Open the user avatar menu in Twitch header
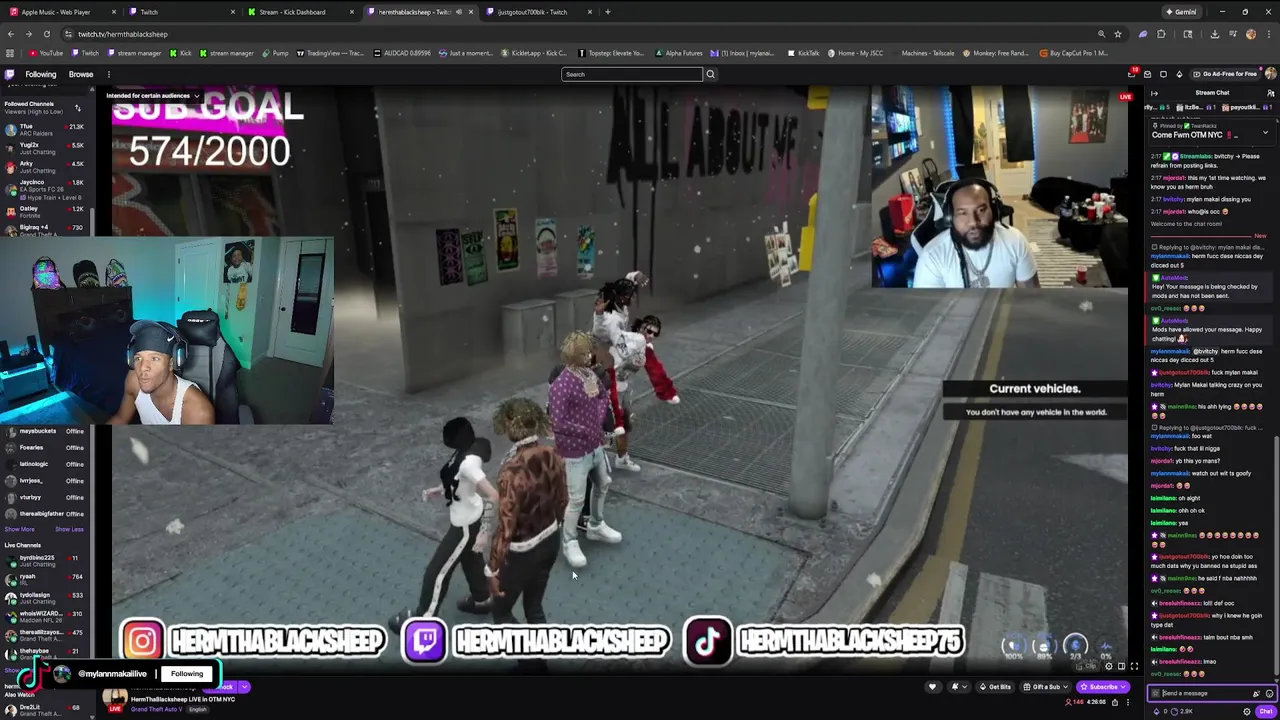Viewport: 1280px width, 720px height. pos(1270,73)
